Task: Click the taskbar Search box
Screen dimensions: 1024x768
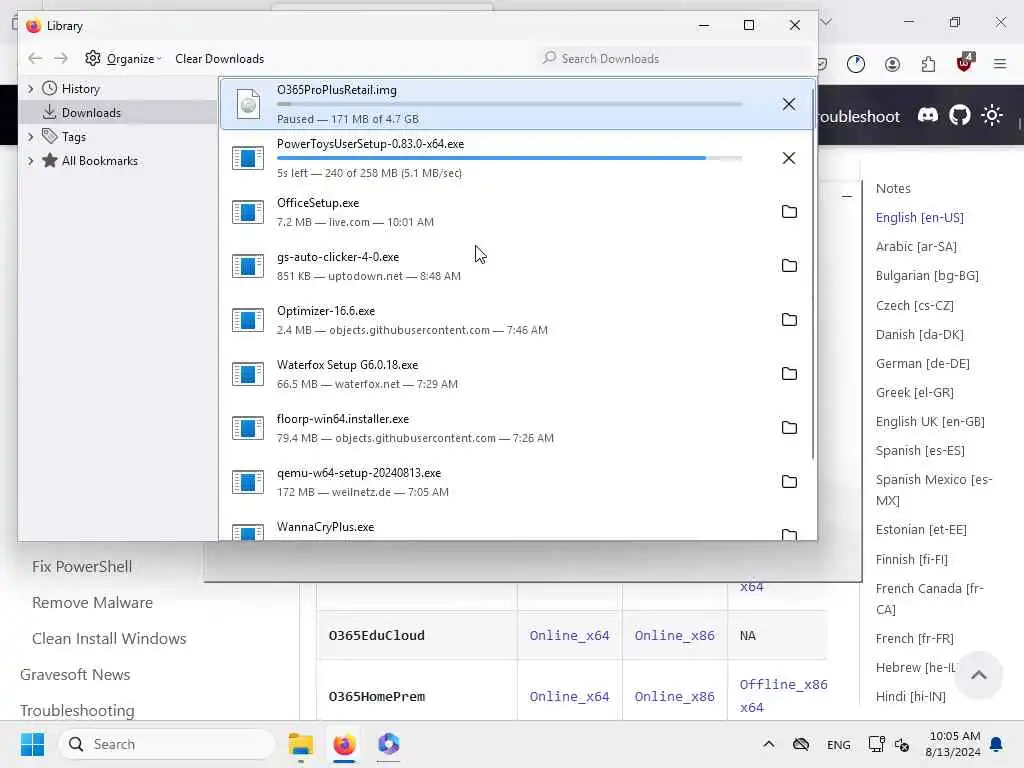Action: pos(167,744)
